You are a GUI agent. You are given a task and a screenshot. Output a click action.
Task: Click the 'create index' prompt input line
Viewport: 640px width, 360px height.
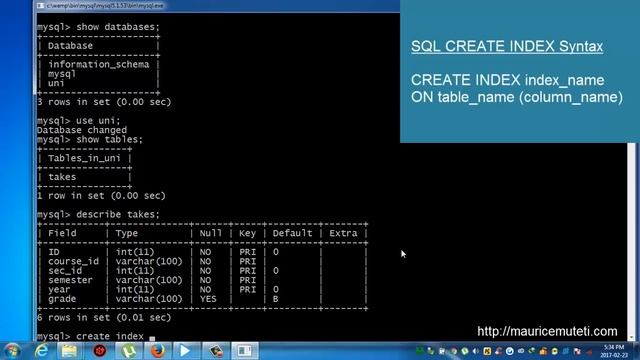(x=96, y=337)
